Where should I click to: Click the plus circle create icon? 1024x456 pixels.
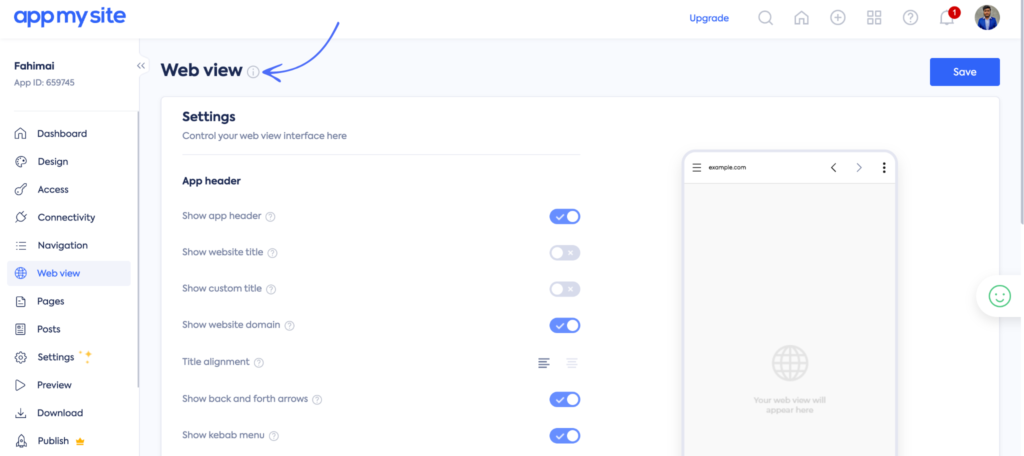tap(838, 18)
